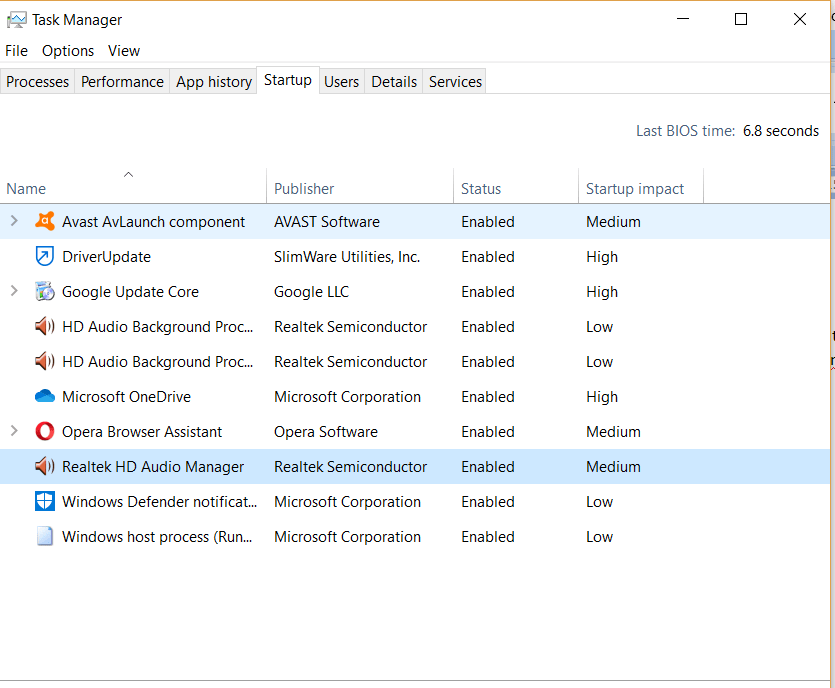Open the App history tab

tap(214, 81)
